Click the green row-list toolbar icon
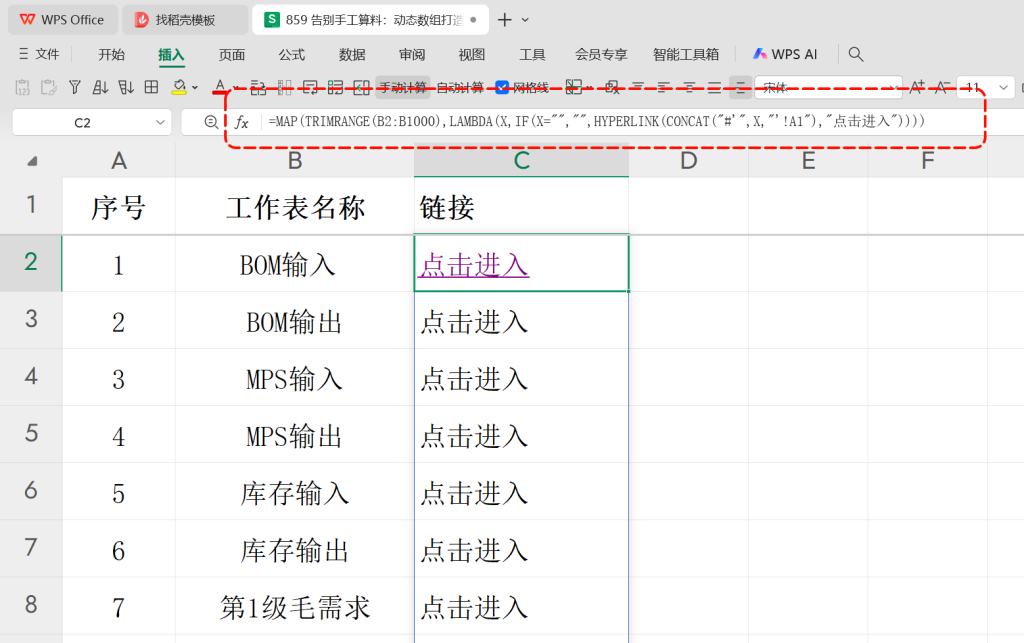The image size is (1024, 643). pos(335,87)
